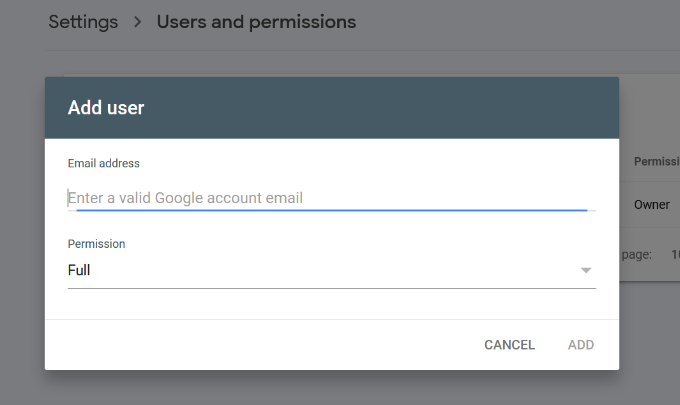Click the blue underline of email field
This screenshot has width=680, height=405.
[x=330, y=210]
